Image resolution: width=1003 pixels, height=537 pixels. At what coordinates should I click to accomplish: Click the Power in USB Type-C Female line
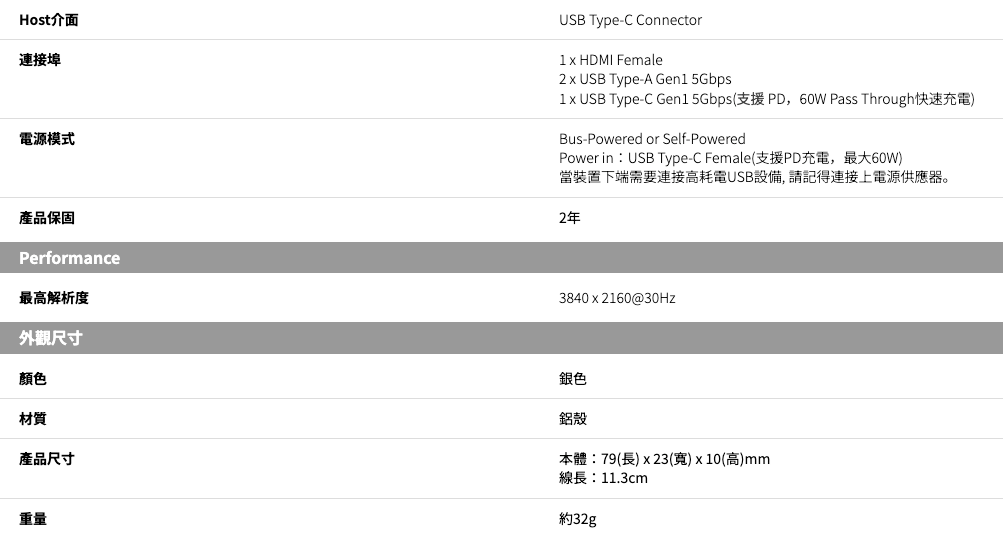pos(731,158)
